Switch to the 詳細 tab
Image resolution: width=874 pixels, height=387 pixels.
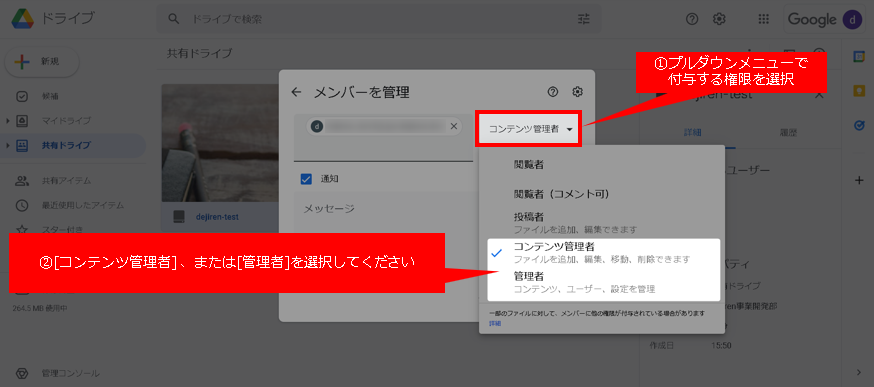click(x=692, y=133)
